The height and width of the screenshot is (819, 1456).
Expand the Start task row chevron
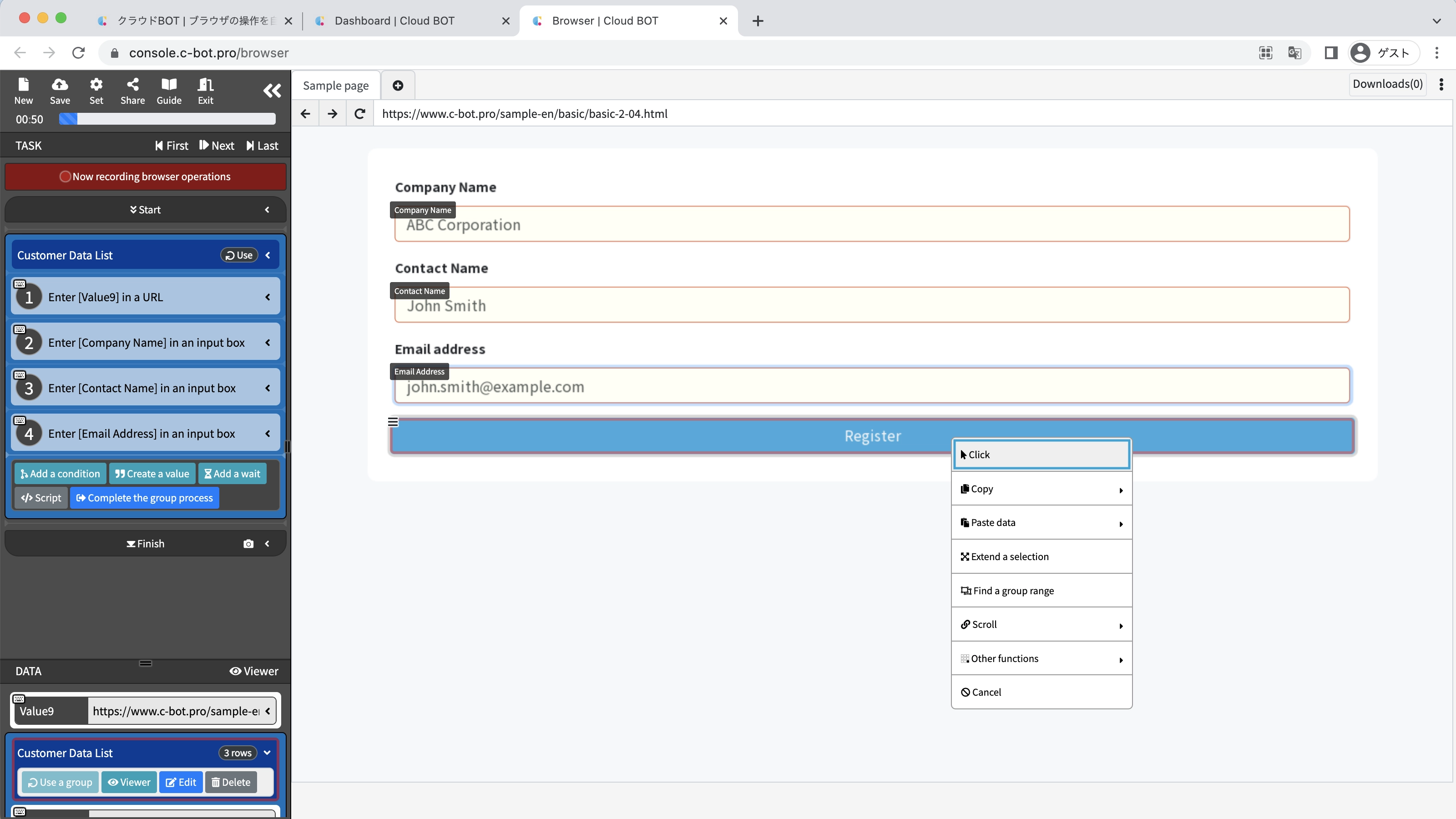[268, 210]
